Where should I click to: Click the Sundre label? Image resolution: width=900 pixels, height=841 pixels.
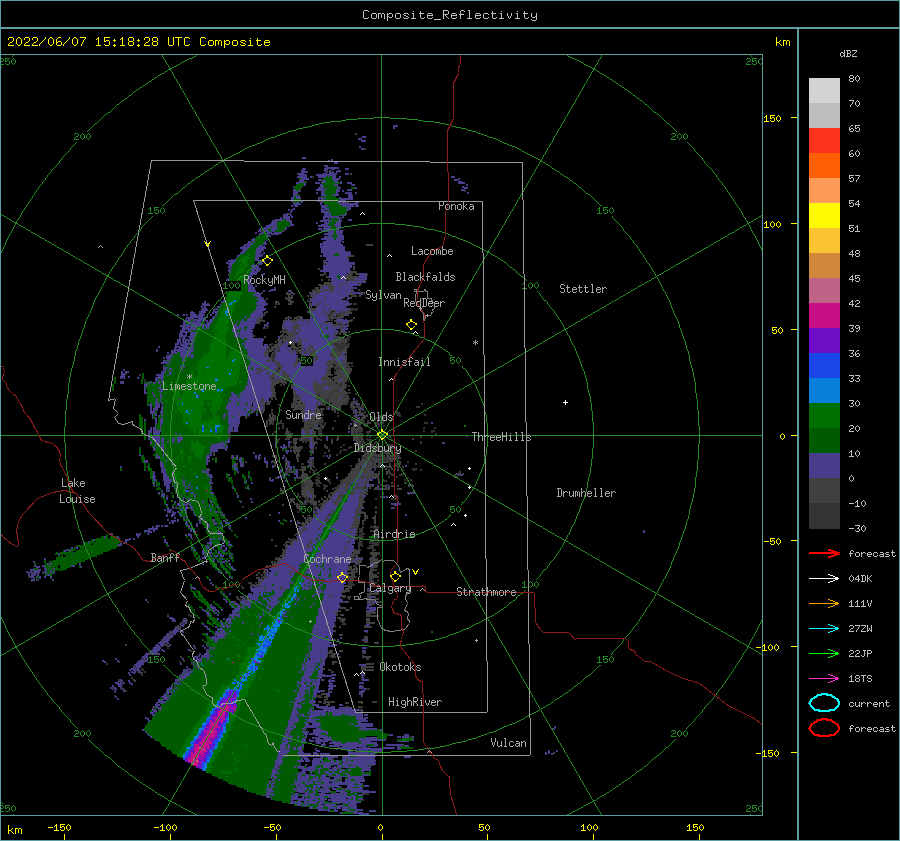pyautogui.click(x=303, y=414)
